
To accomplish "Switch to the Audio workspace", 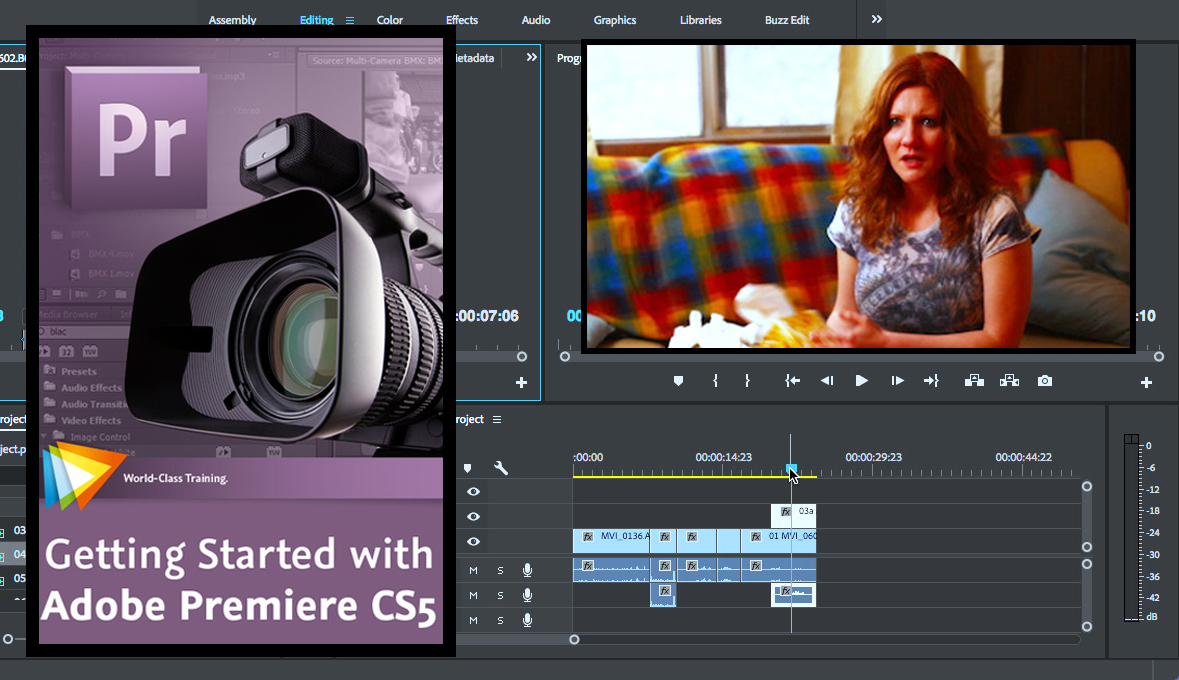I will (536, 20).
